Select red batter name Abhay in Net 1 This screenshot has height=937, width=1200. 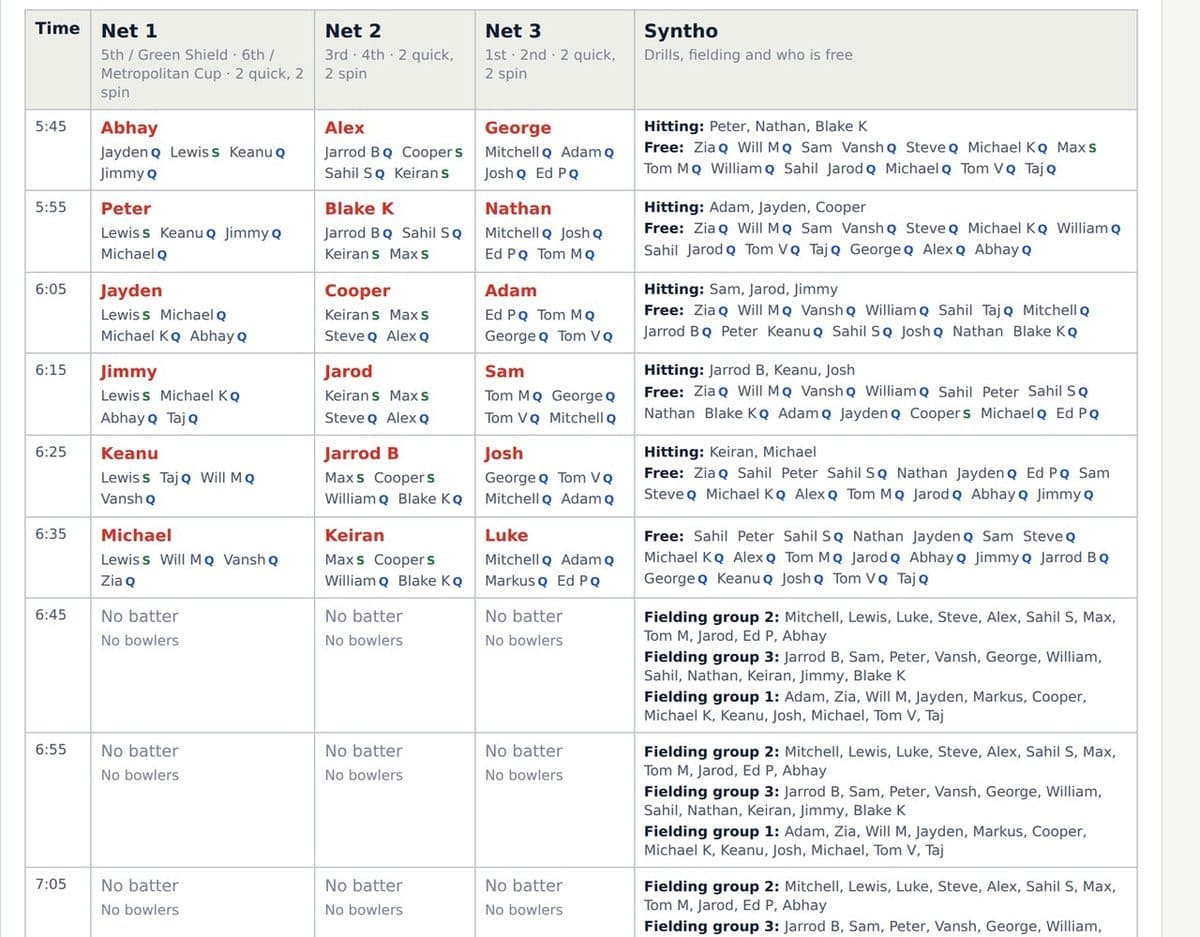click(x=129, y=128)
